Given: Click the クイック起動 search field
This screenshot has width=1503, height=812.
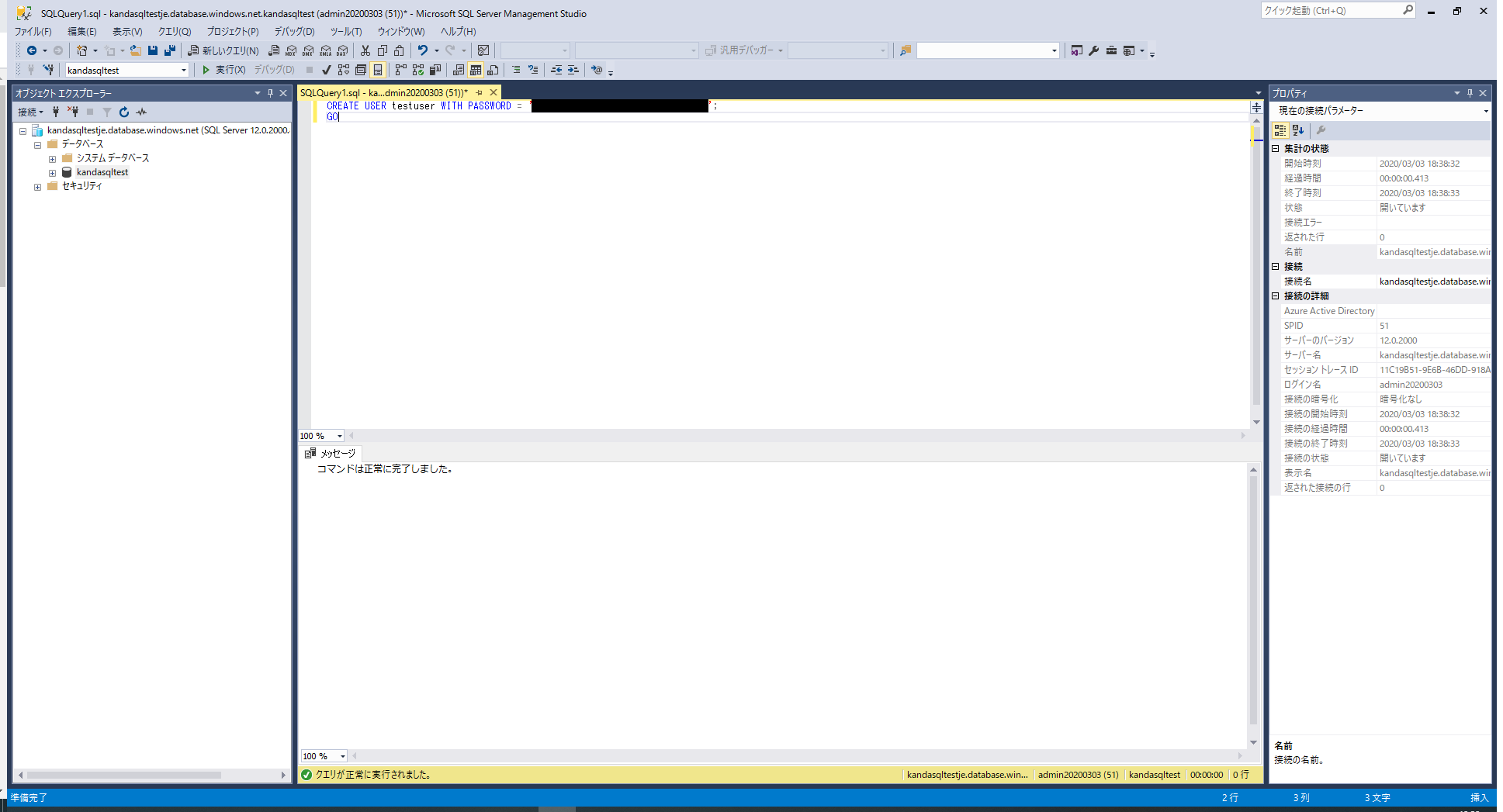Looking at the screenshot, I should tap(1331, 10).
